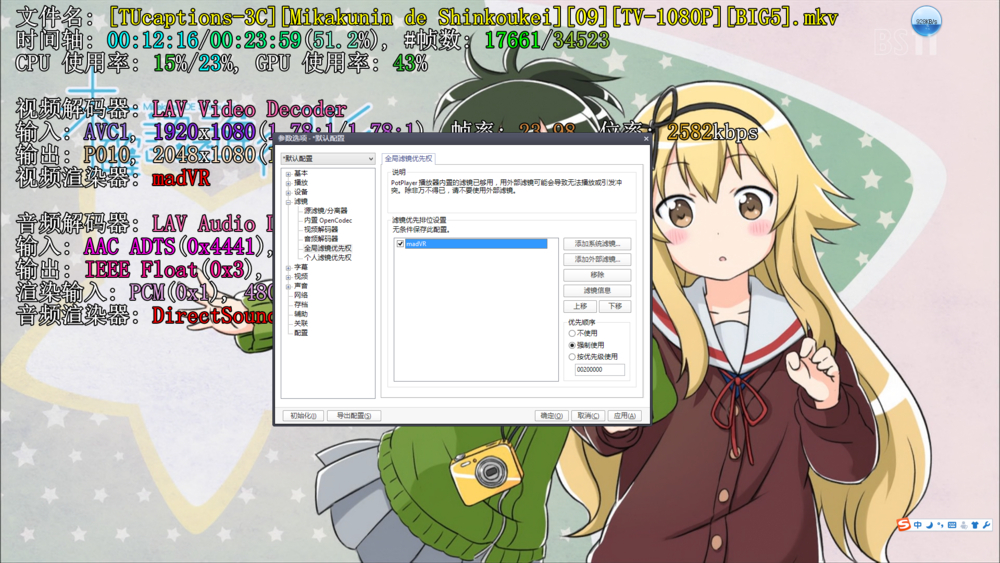Viewport: 1000px width, 563px height.
Task: Click the 滤镜信息 button
Action: click(597, 291)
